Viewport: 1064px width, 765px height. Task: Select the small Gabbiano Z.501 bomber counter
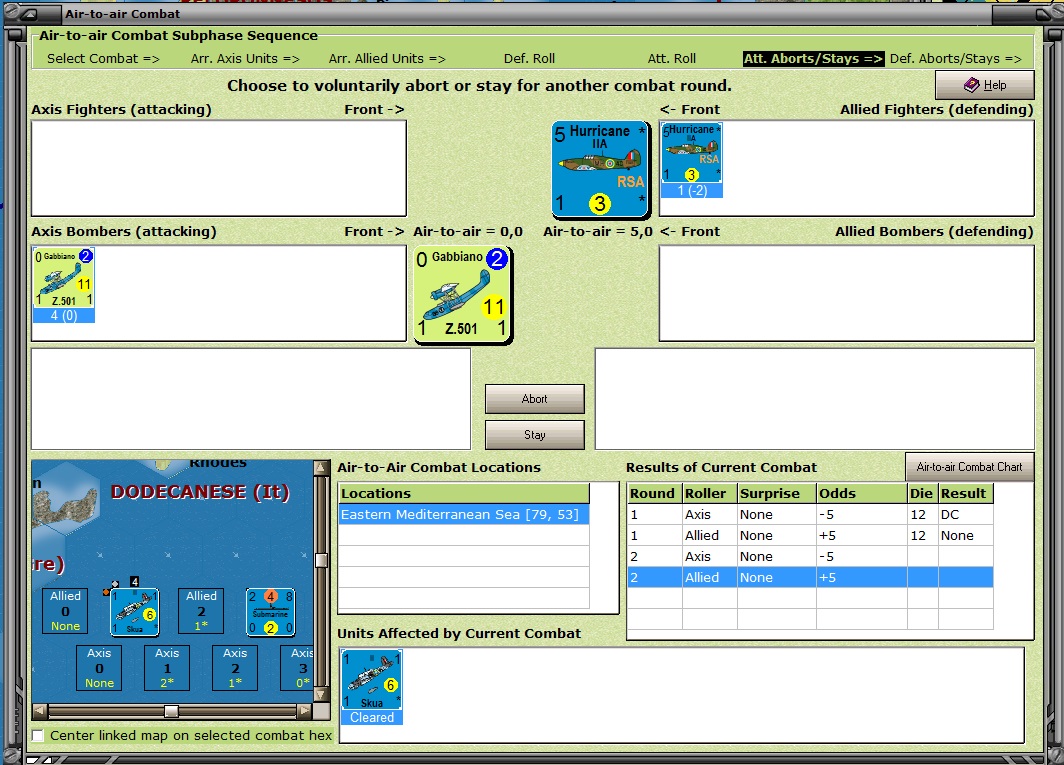(64, 285)
